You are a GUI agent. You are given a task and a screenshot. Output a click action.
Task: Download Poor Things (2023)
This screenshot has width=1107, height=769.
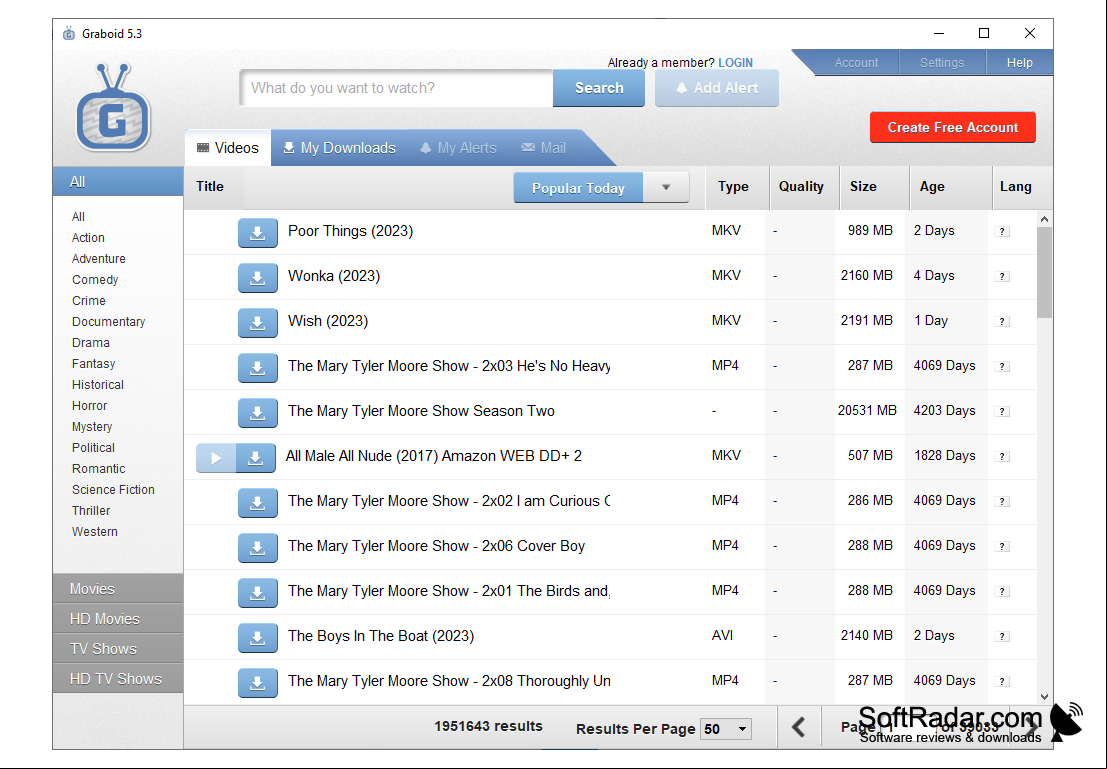257,233
